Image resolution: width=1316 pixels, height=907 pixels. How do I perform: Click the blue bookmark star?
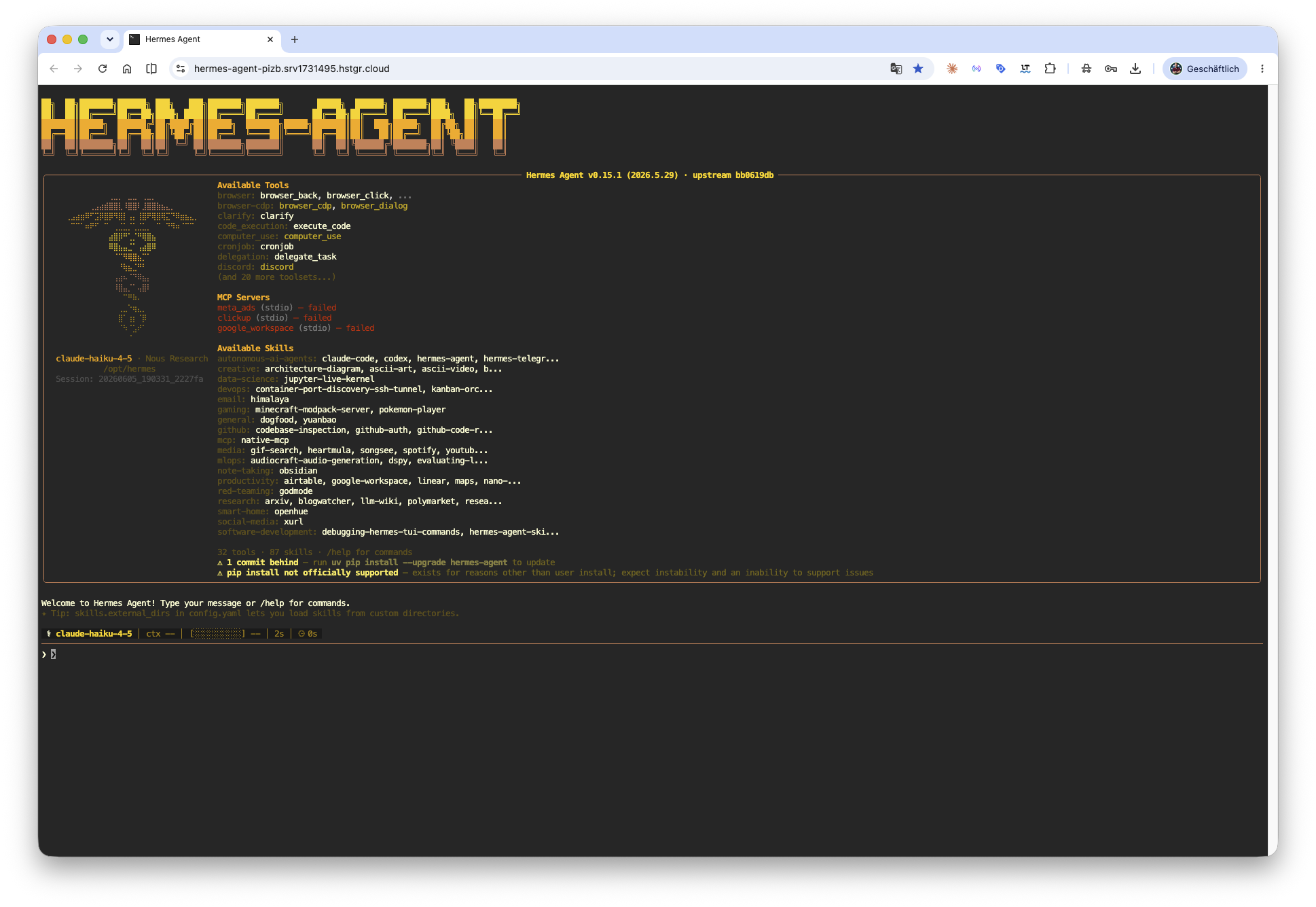click(x=918, y=69)
